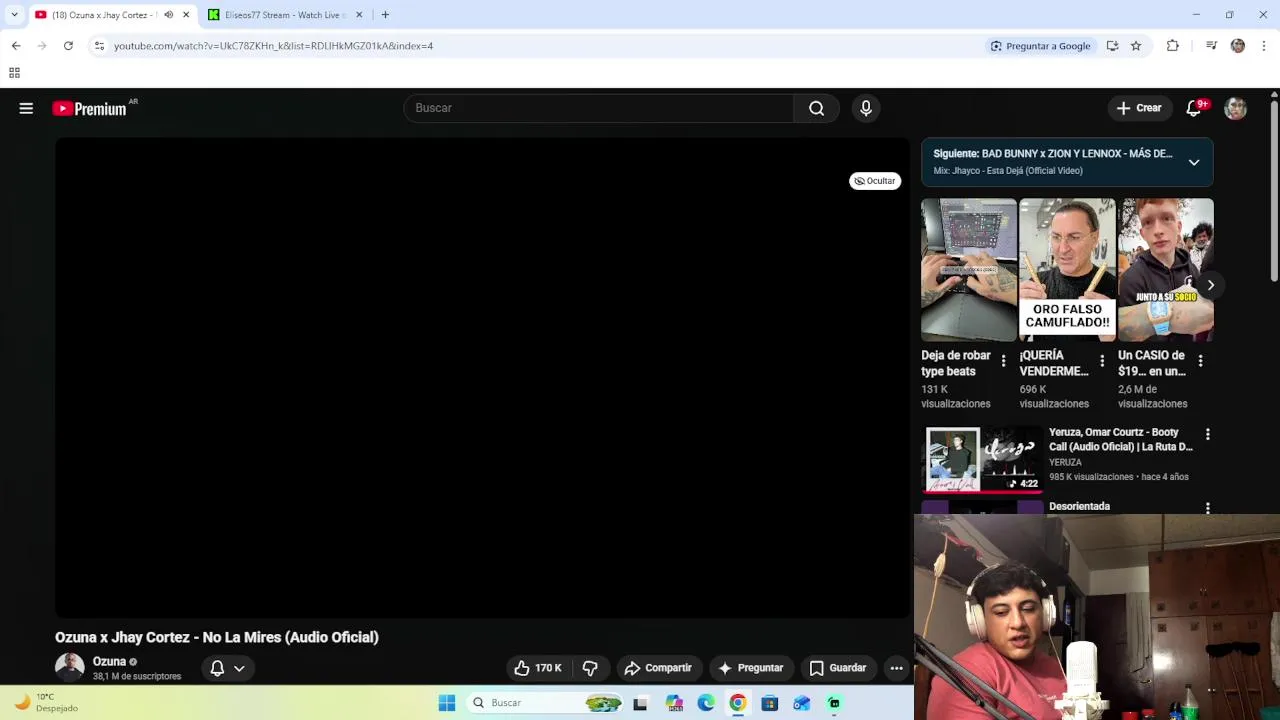
Task: Open Microsoft Edge from taskbar
Action: (x=706, y=703)
